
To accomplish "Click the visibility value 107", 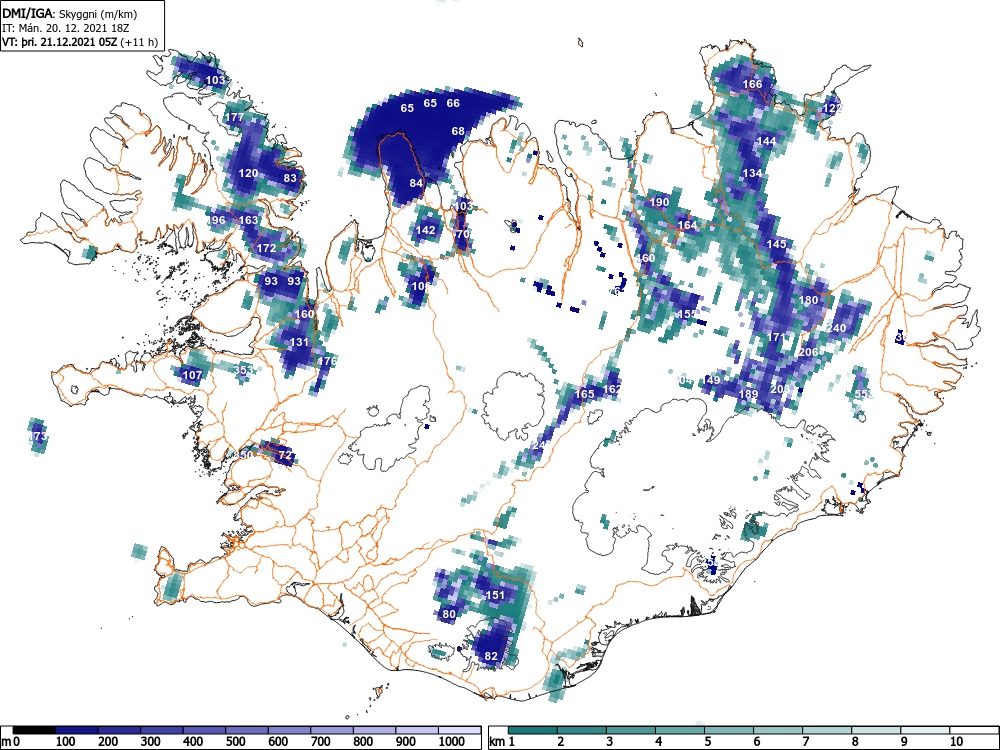I will (x=193, y=375).
